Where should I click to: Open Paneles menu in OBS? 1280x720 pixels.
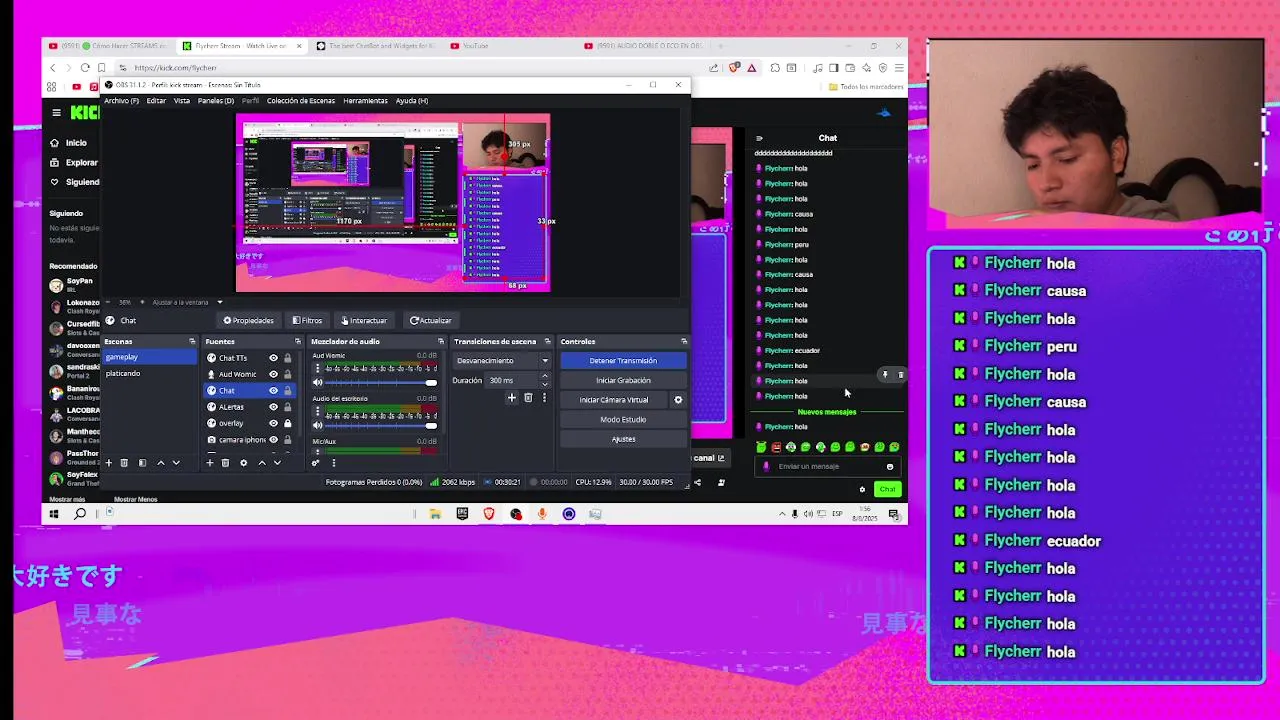(x=215, y=101)
